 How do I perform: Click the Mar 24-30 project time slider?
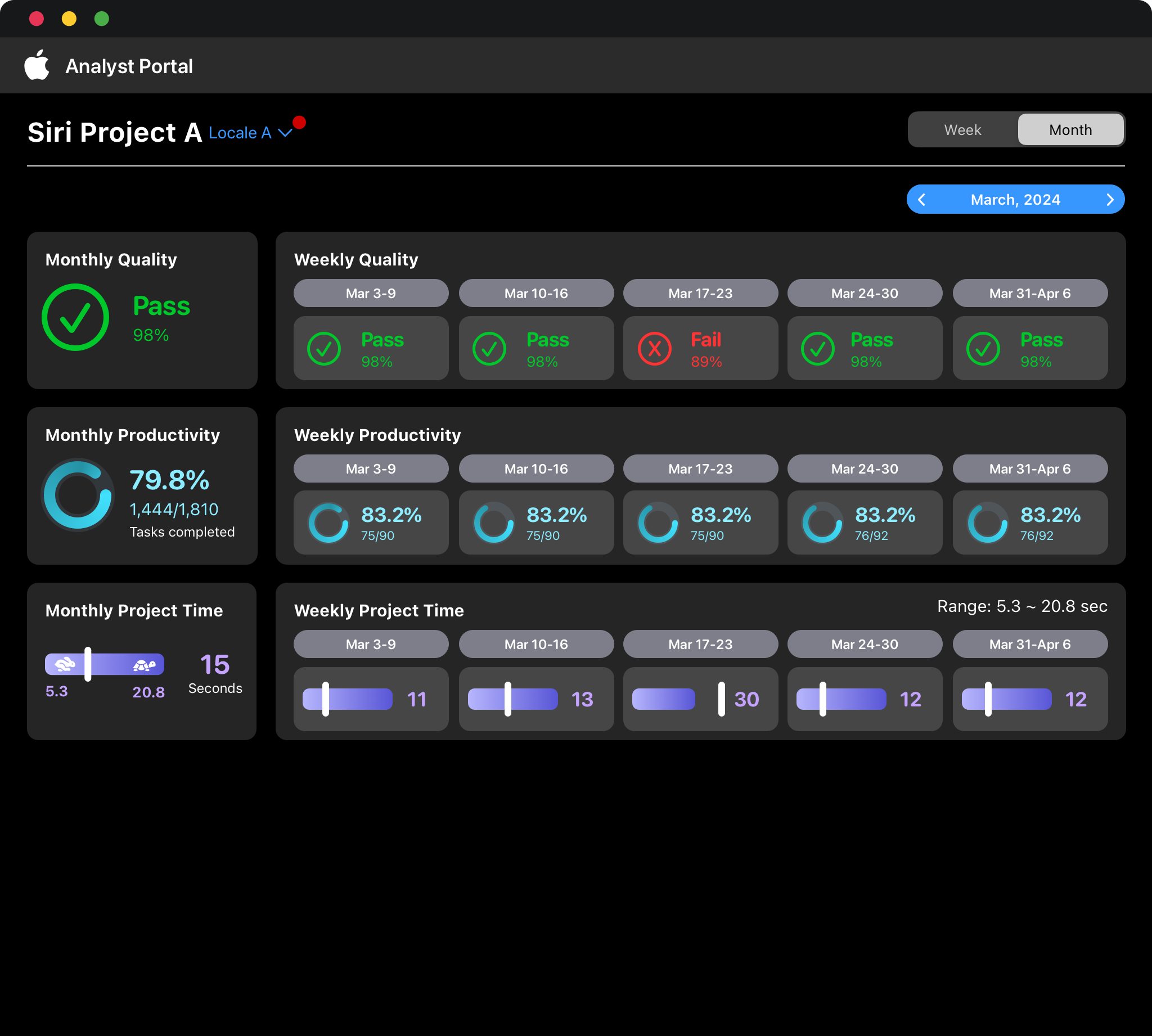pyautogui.click(x=841, y=699)
